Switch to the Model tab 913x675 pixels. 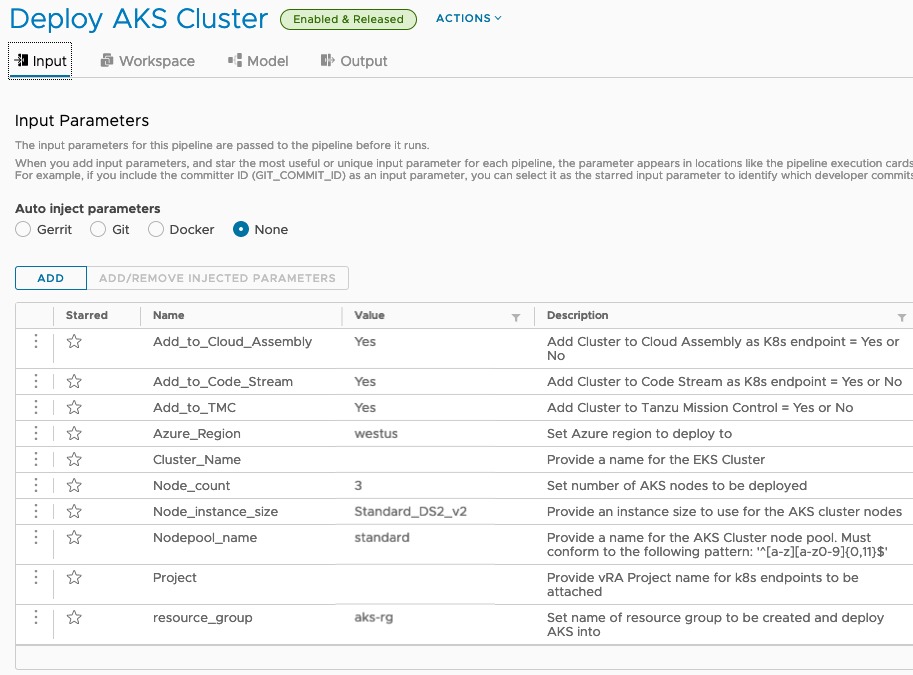point(258,61)
